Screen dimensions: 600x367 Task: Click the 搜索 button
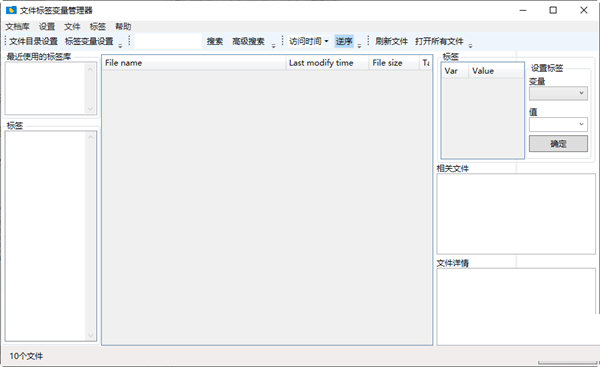pos(215,41)
